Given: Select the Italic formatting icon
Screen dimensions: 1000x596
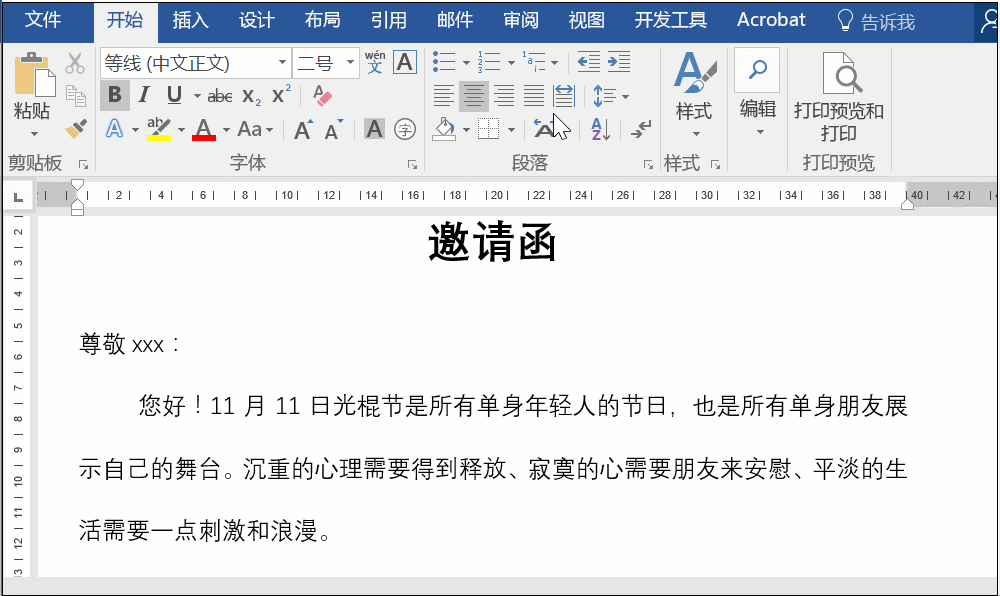Looking at the screenshot, I should pos(144,94).
